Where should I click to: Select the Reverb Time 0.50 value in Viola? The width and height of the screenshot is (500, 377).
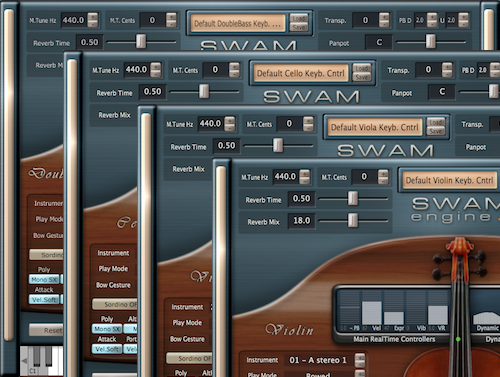click(226, 146)
